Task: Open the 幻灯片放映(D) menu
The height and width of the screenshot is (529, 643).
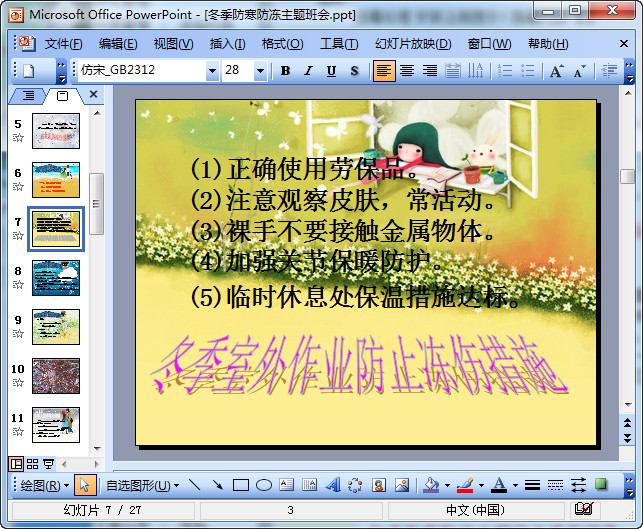Action: 413,43
